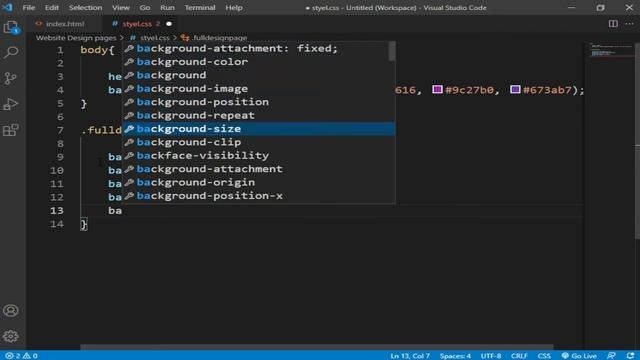Open the Source Control view icon

pos(11,78)
